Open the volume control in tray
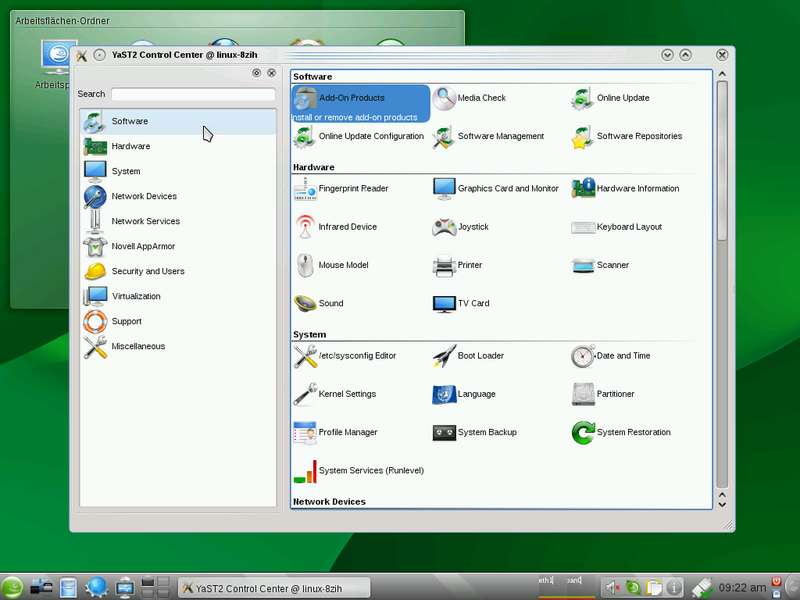 pos(612,588)
